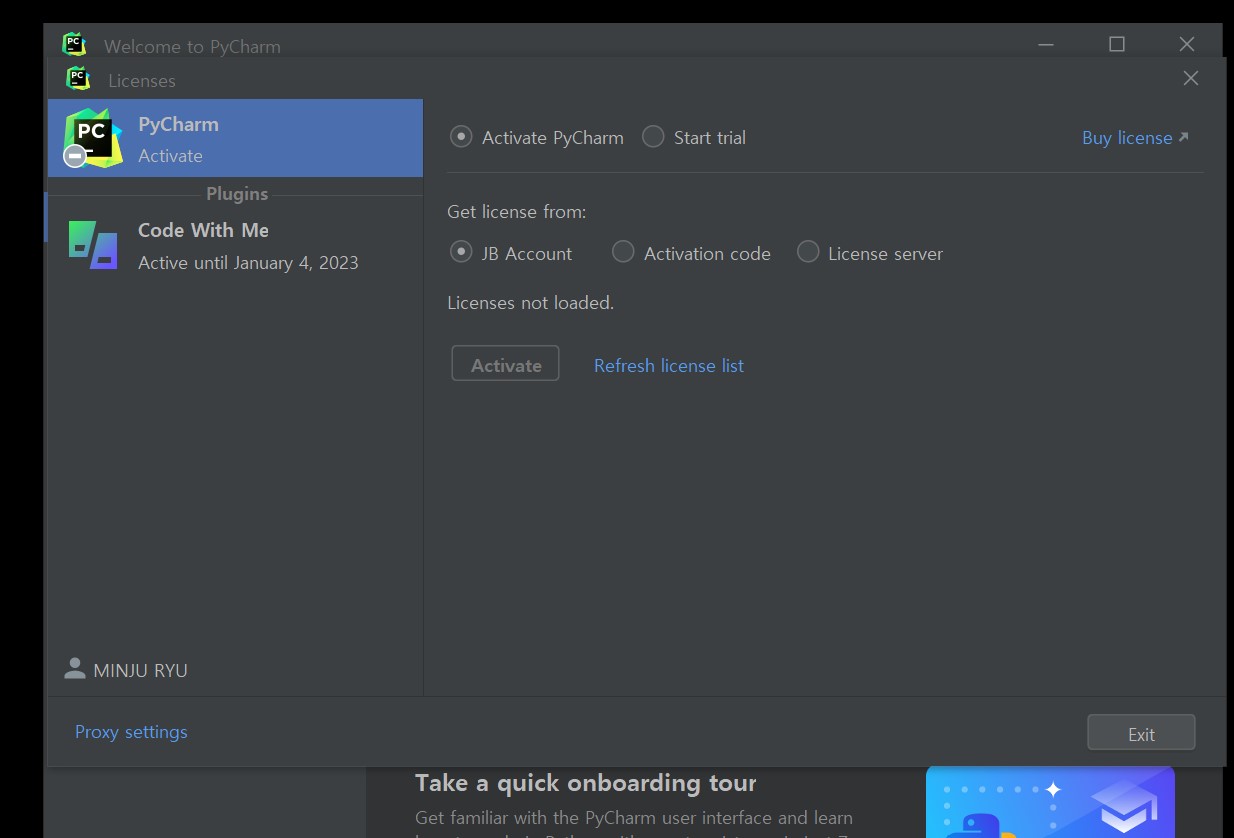
Task: Click the onboarding tour illustration in Welcome window
Action: pos(1050,802)
